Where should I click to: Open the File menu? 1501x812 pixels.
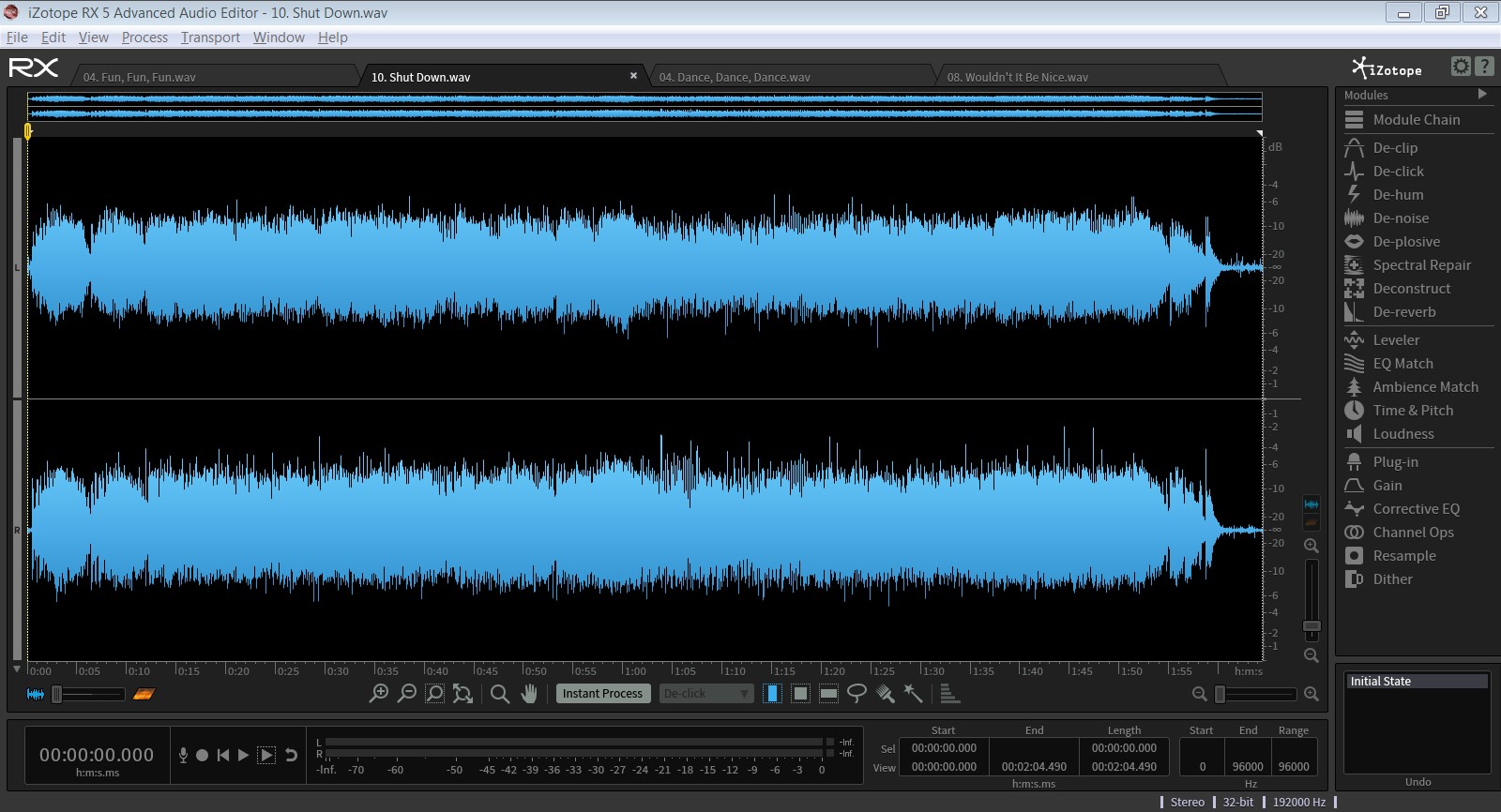tap(17, 38)
